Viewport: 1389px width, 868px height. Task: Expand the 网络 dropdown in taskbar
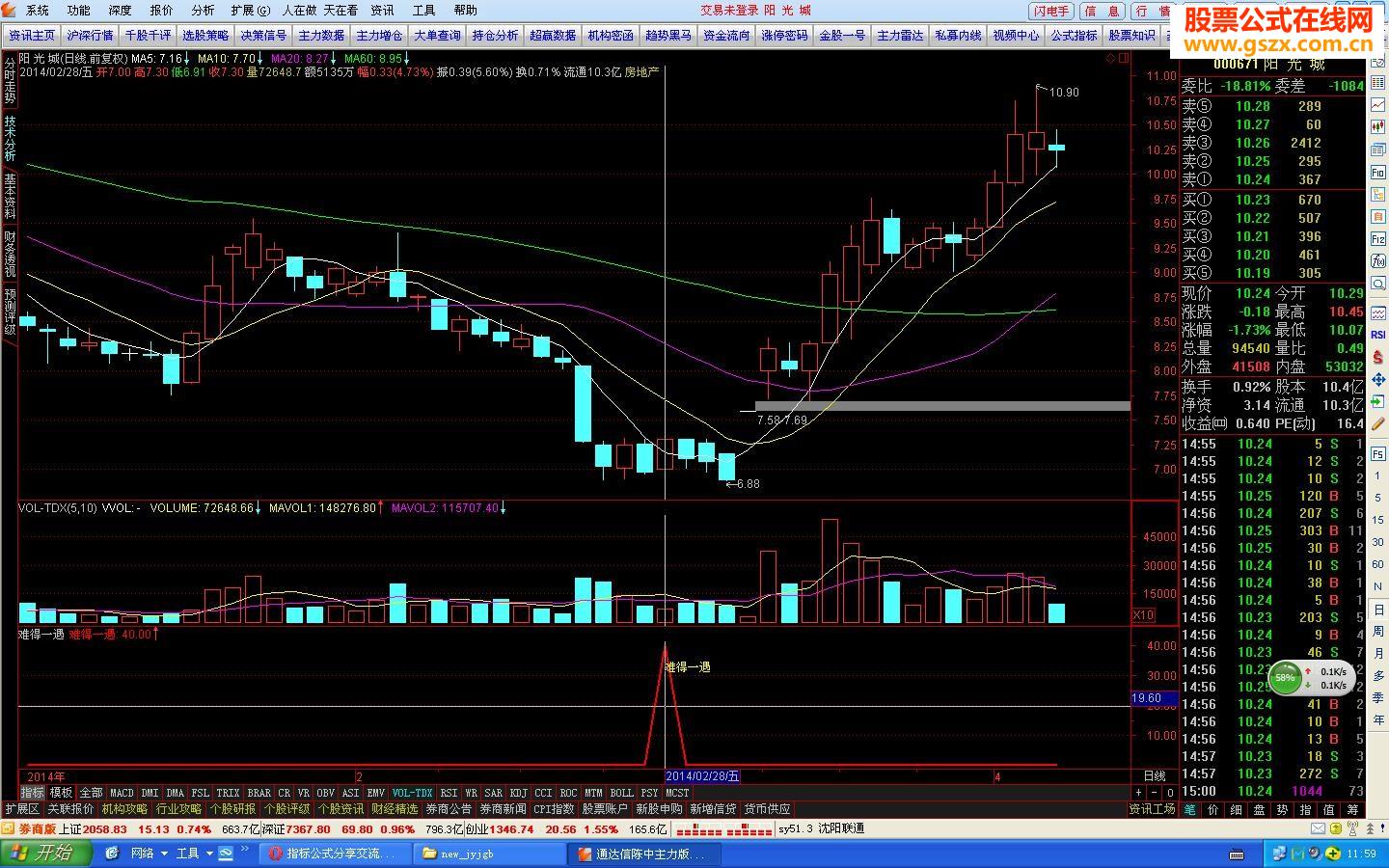click(x=165, y=854)
